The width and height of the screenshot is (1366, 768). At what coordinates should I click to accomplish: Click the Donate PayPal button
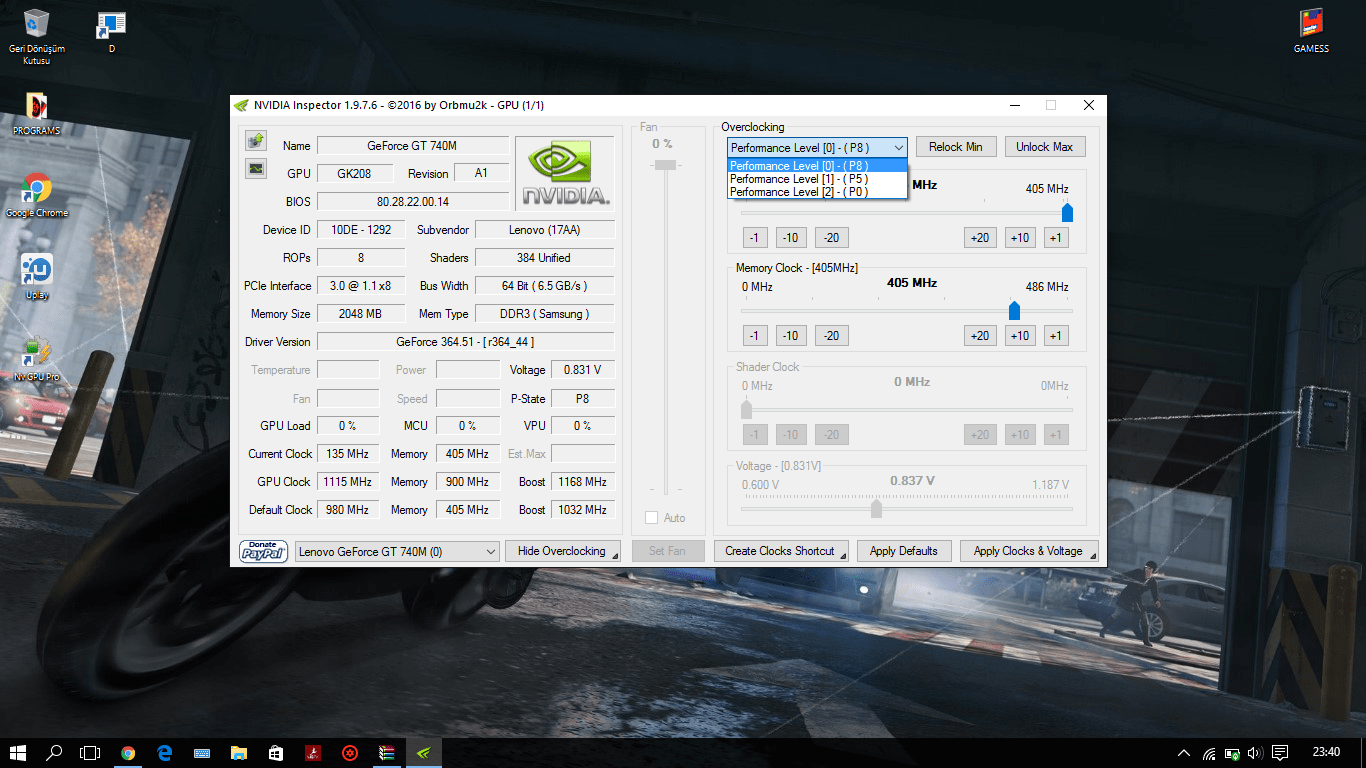pos(264,551)
